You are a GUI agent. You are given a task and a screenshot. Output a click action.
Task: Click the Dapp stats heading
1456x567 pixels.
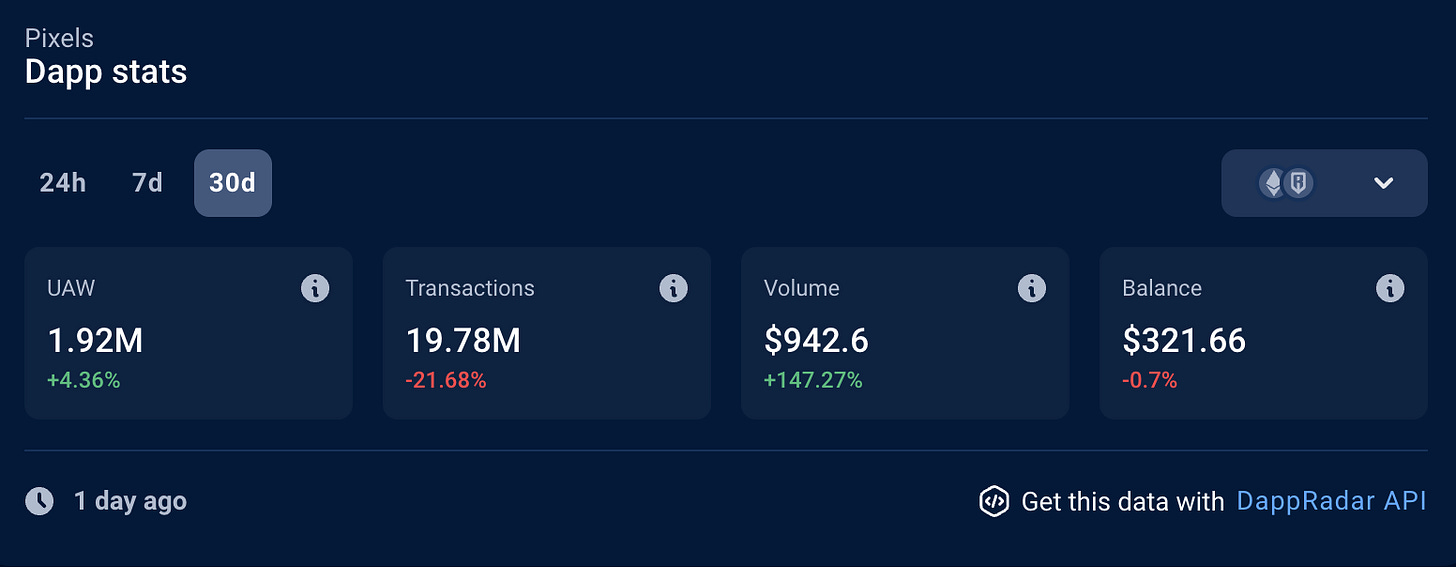click(x=106, y=72)
